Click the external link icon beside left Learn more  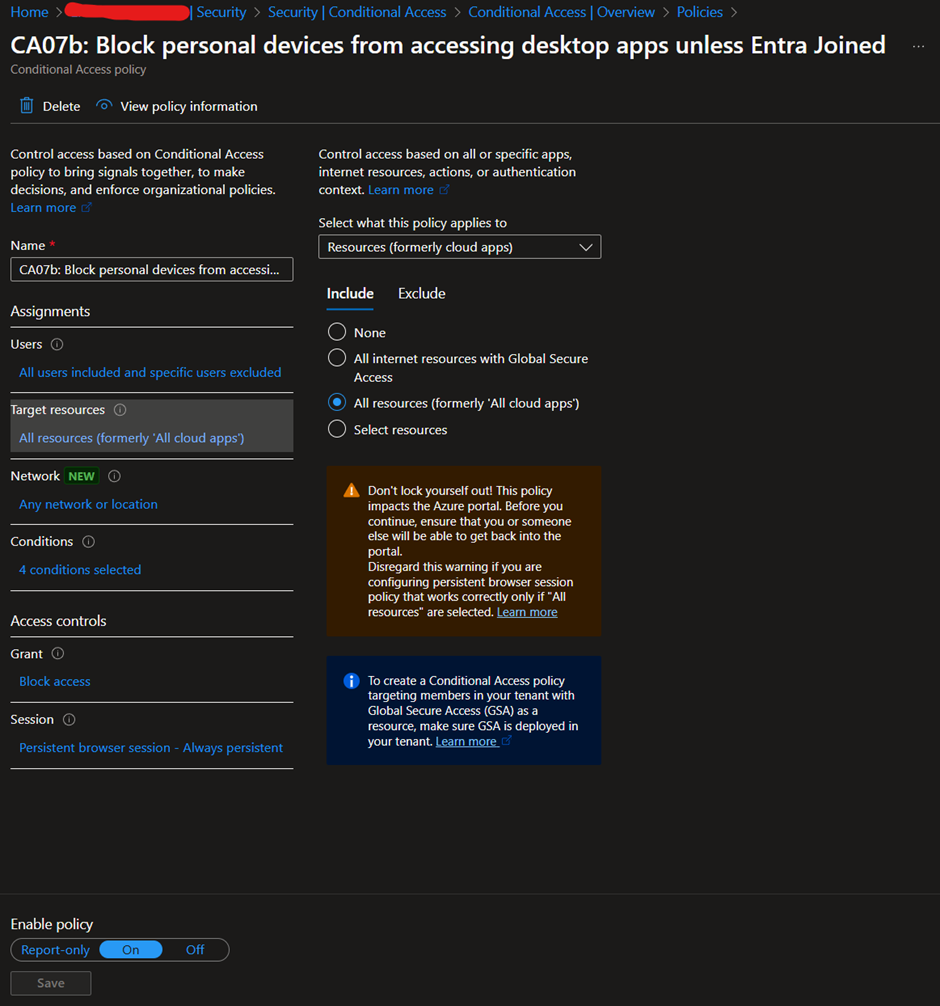click(86, 207)
